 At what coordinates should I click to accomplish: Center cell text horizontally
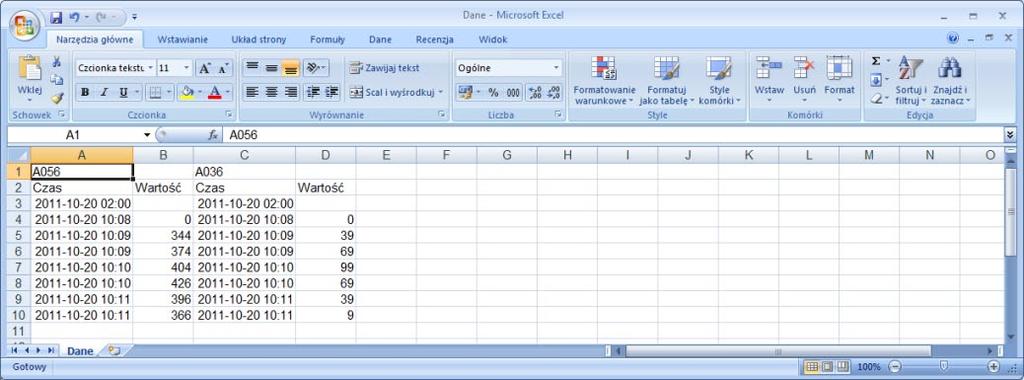click(x=271, y=92)
